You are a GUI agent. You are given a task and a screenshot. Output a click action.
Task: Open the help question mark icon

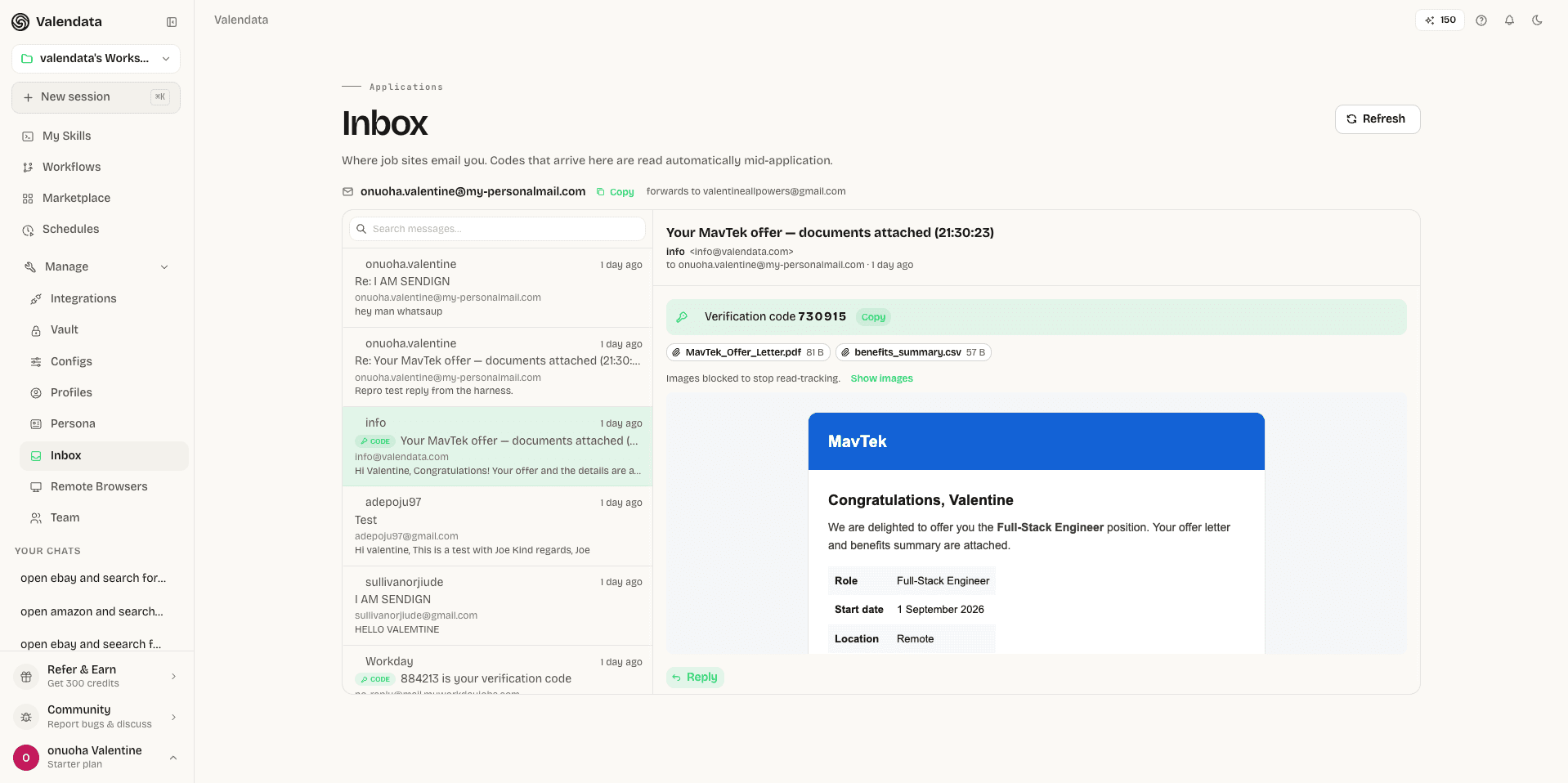(x=1481, y=20)
